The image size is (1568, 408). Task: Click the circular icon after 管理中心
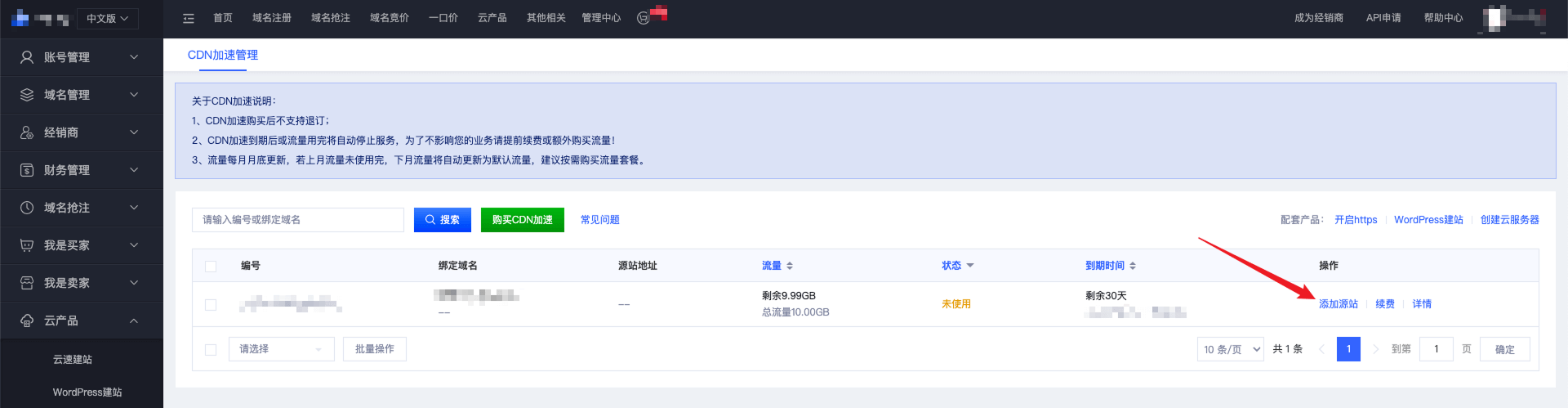click(643, 18)
